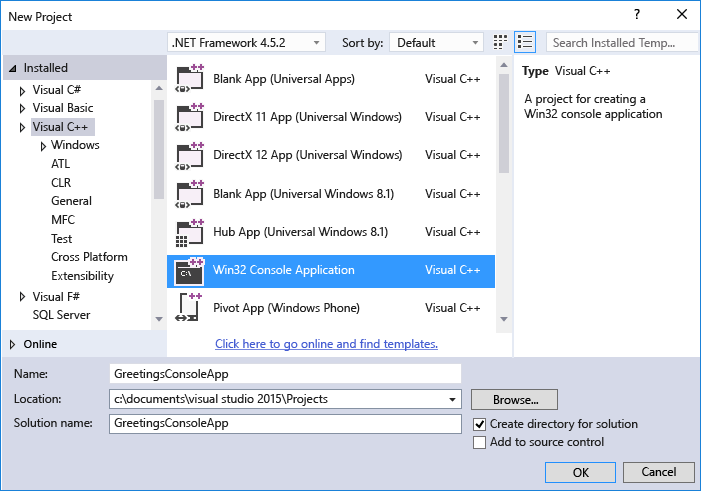Select the ATL category
This screenshot has width=701, height=491.
pyautogui.click(x=60, y=164)
